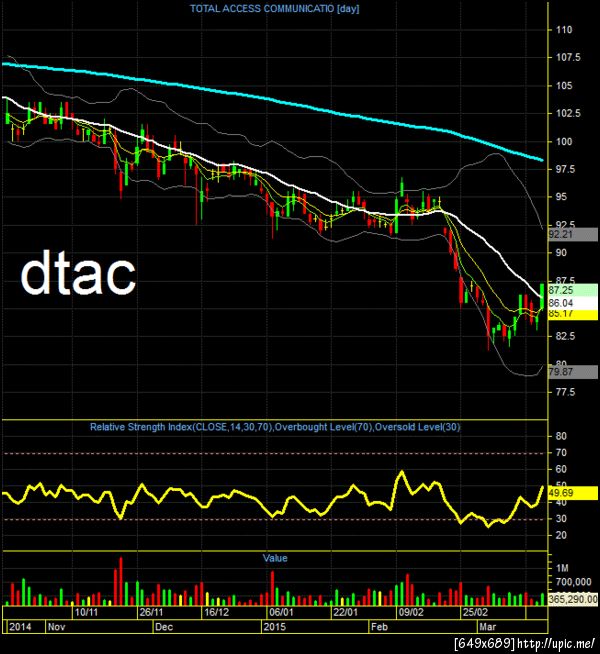Viewport: 600px width, 654px height.
Task: Click the 85.17 yellow price tag
Action: tap(573, 314)
